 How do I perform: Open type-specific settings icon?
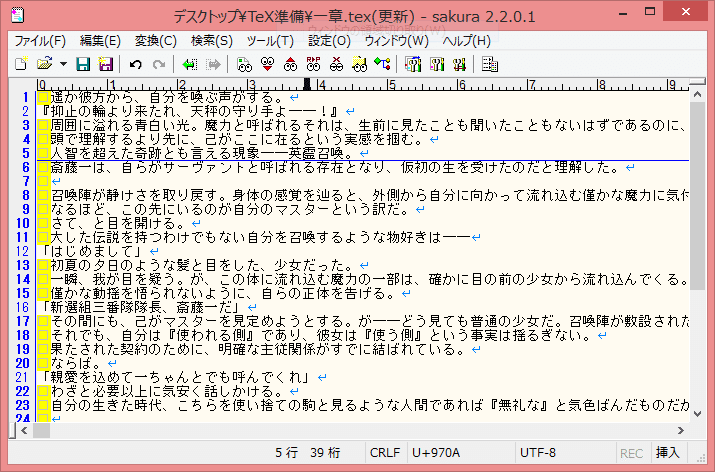[437, 64]
